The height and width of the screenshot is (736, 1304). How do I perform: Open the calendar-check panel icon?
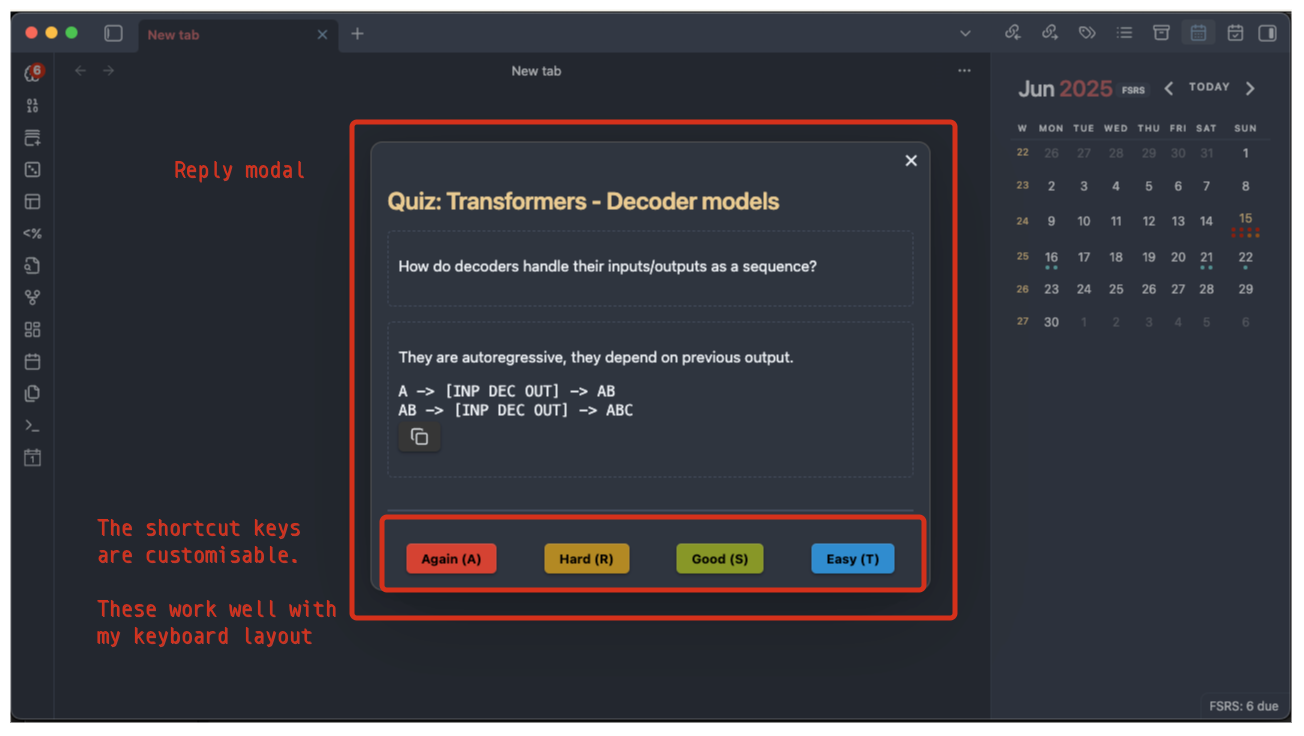tap(1235, 33)
